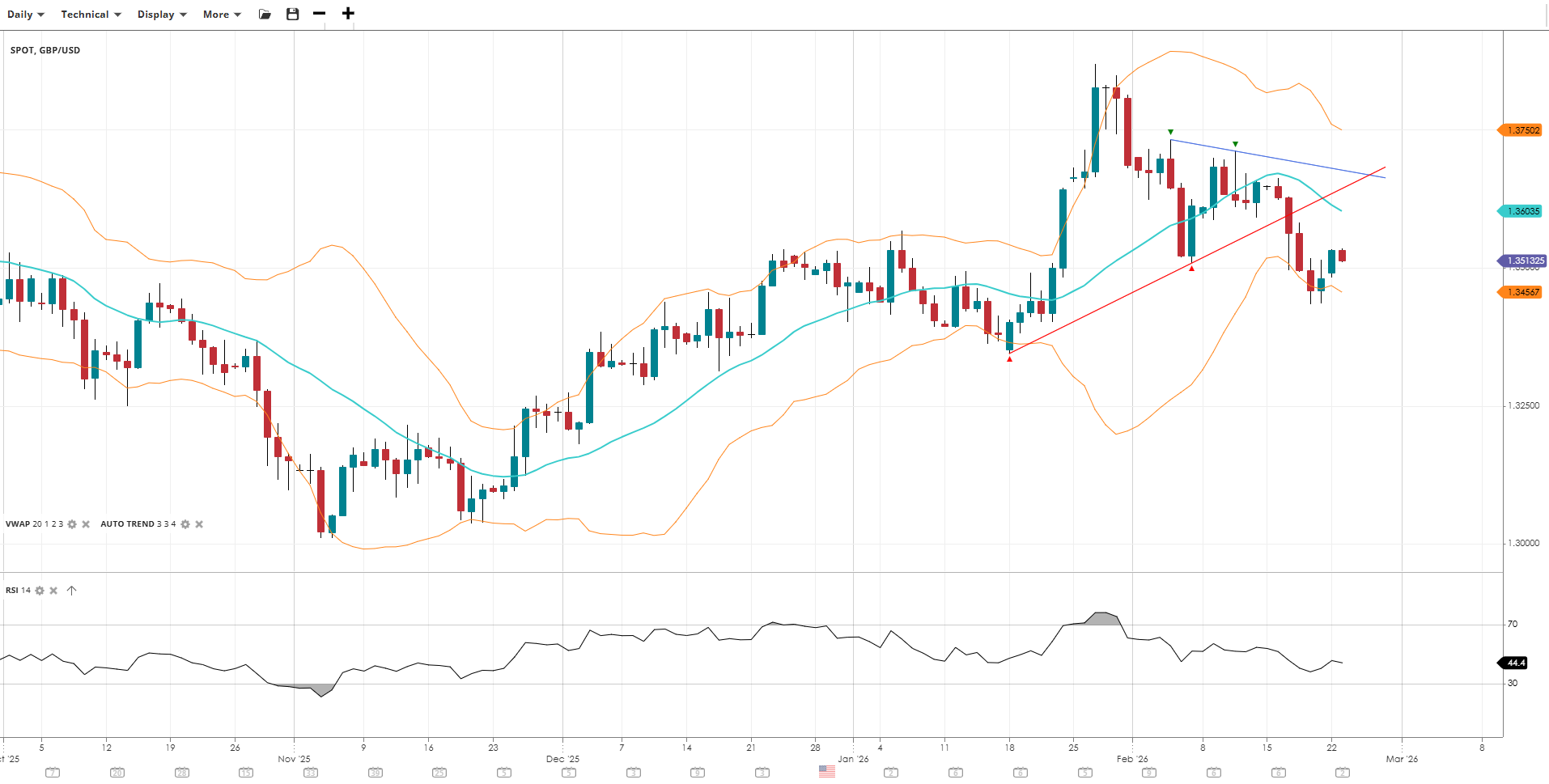
Task: Open the Display options dropdown
Action: point(162,15)
